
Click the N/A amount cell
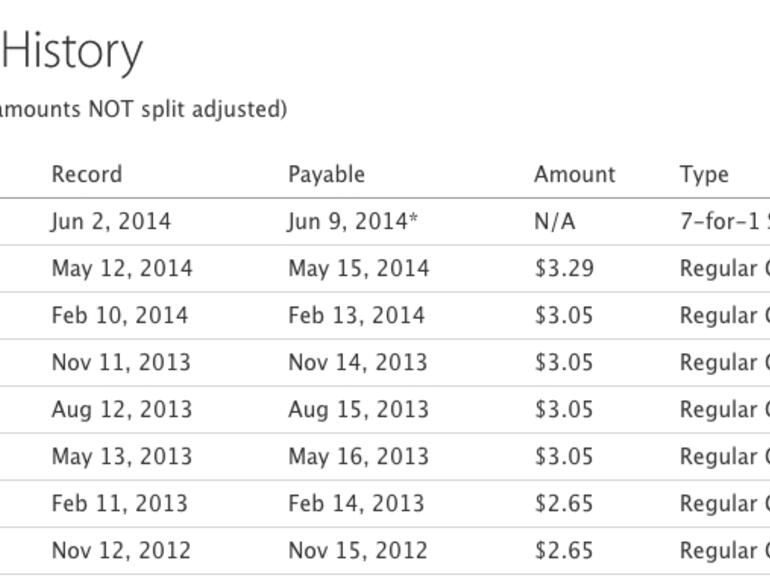554,221
